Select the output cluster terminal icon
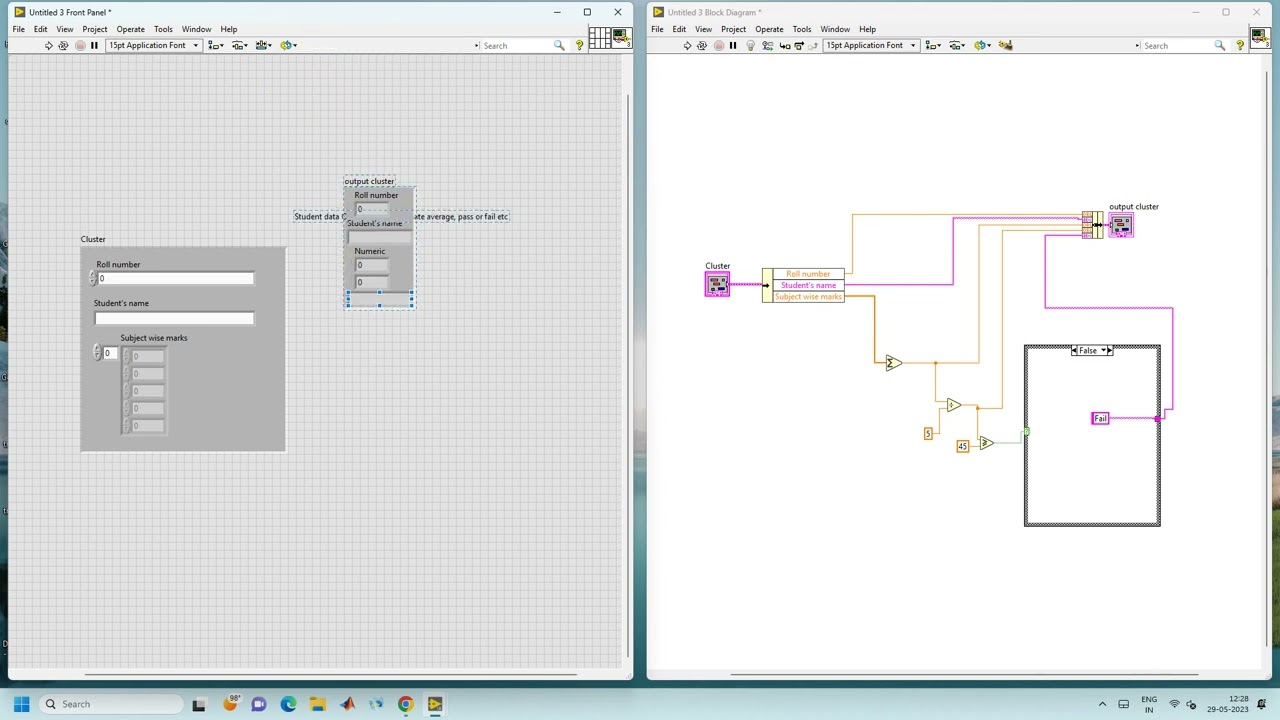This screenshot has width=1280, height=720. click(1121, 225)
